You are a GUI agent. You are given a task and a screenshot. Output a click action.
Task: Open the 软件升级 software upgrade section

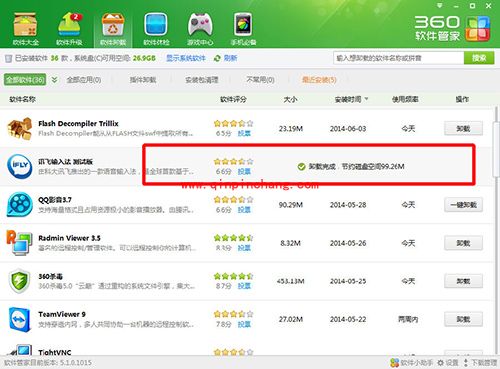(x=69, y=28)
